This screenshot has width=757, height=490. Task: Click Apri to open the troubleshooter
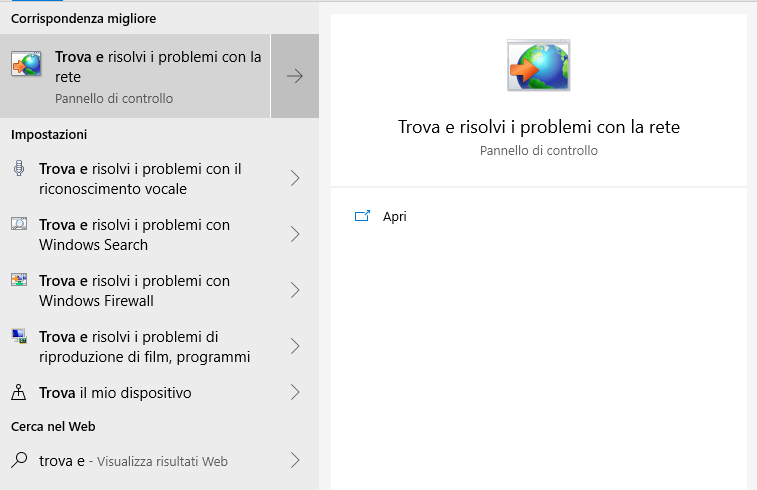pos(394,216)
